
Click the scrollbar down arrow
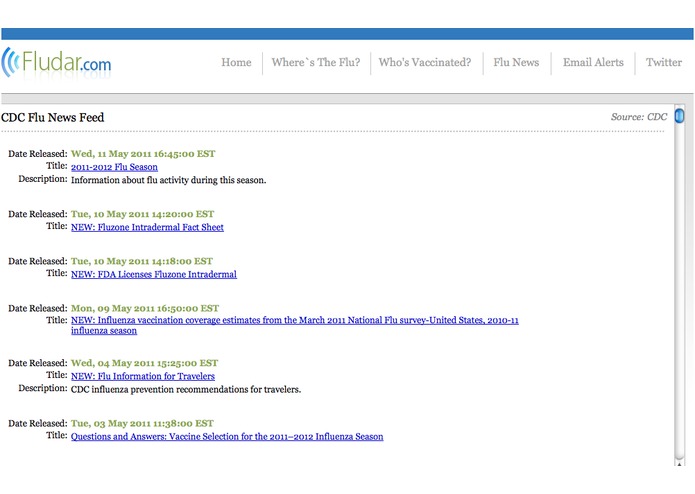(x=679, y=464)
